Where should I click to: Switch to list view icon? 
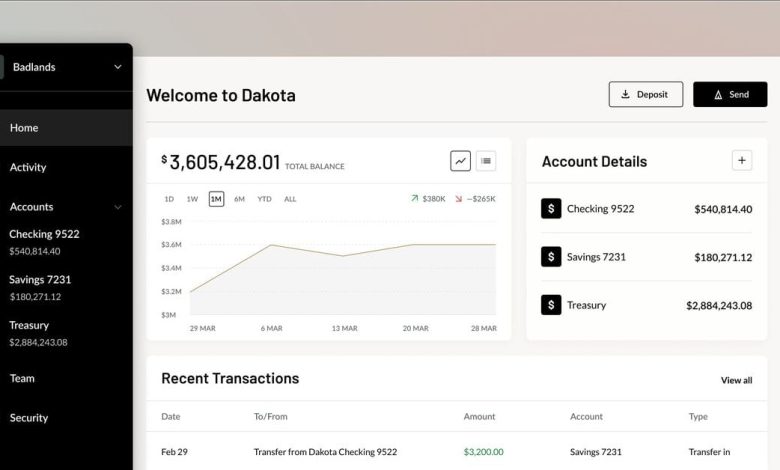[486, 161]
